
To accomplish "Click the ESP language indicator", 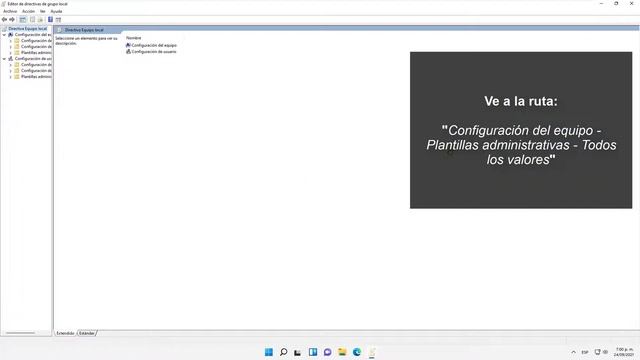I will pos(585,352).
